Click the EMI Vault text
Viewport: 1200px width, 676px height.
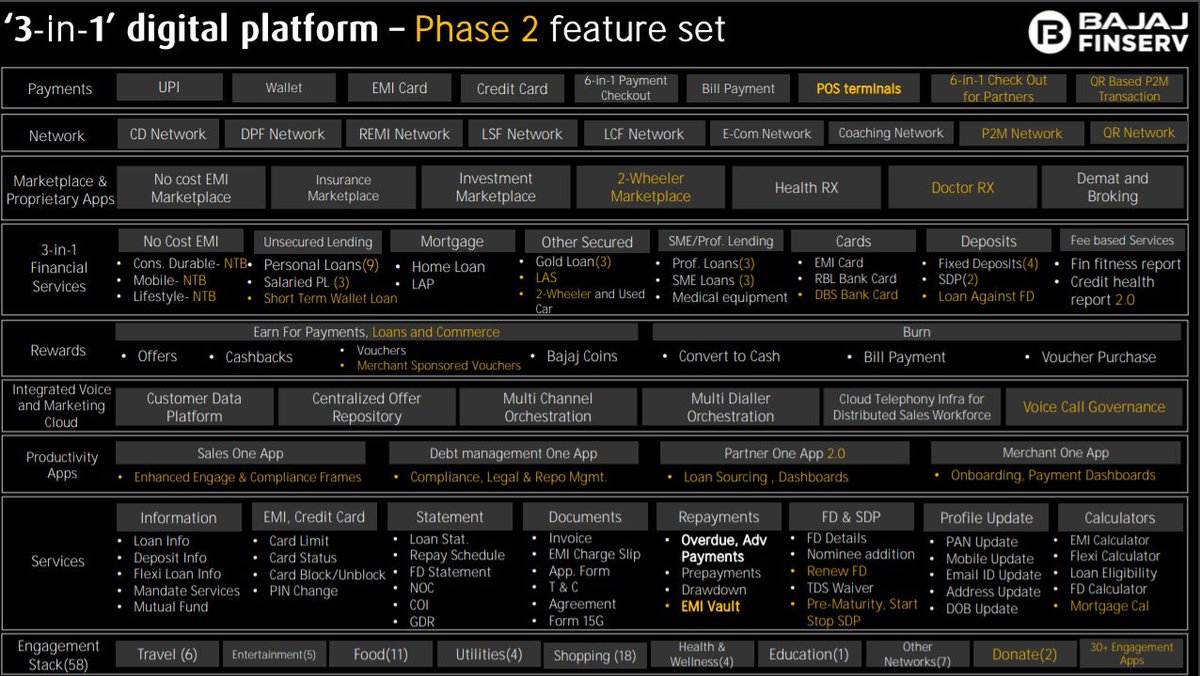711,606
